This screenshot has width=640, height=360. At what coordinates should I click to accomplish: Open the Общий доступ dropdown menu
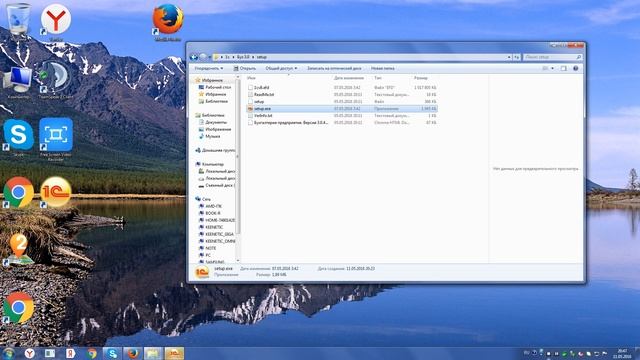281,69
